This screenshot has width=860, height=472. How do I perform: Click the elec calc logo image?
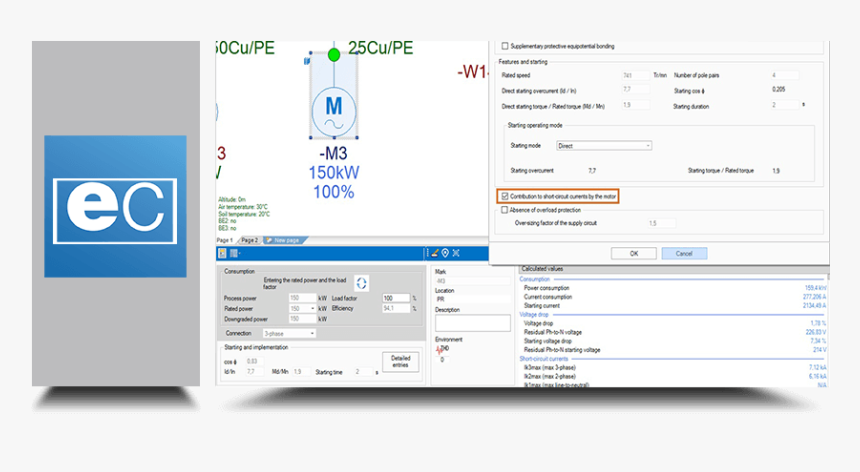(x=115, y=206)
